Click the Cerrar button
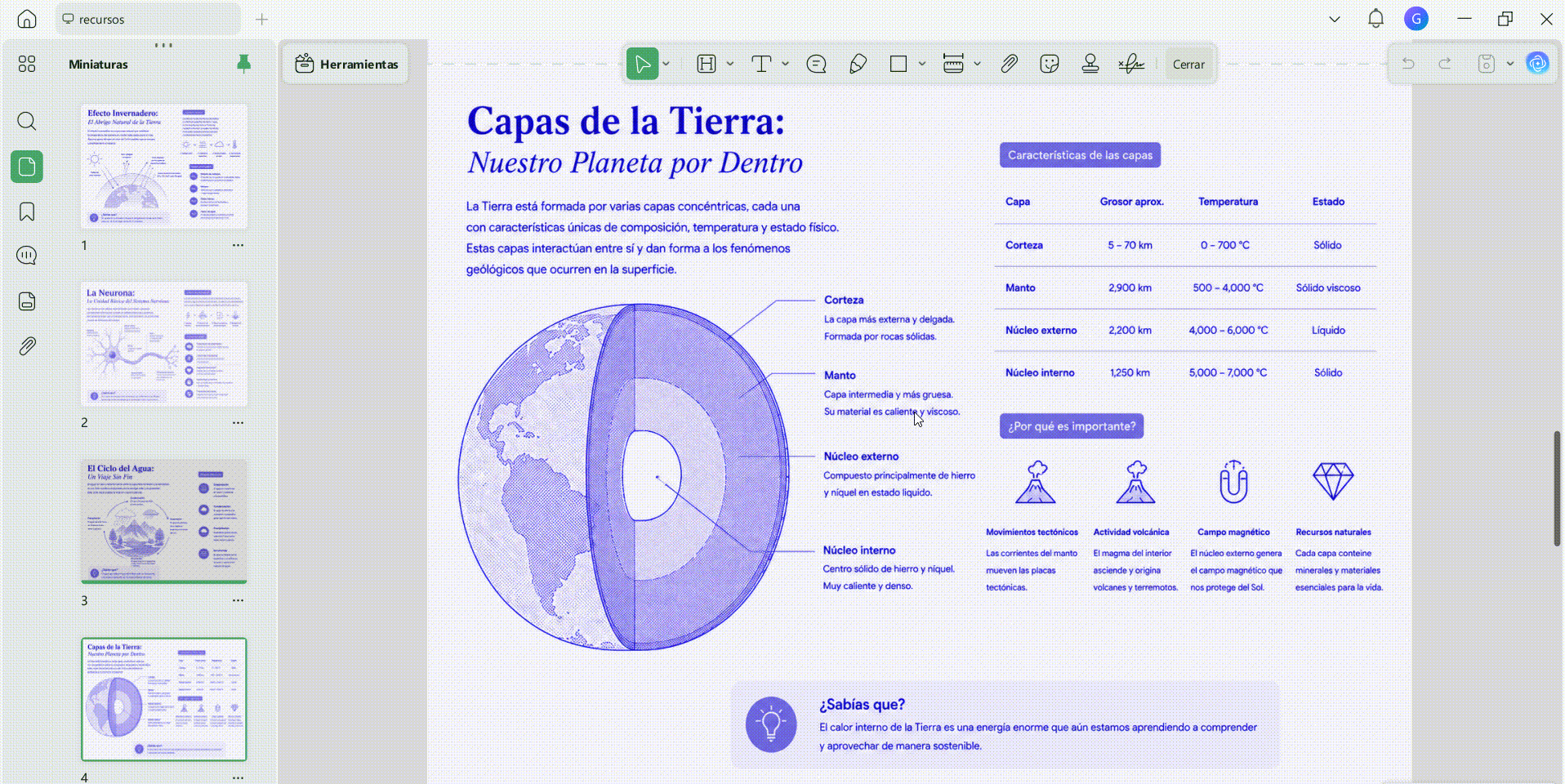This screenshot has width=1565, height=784. (1188, 65)
